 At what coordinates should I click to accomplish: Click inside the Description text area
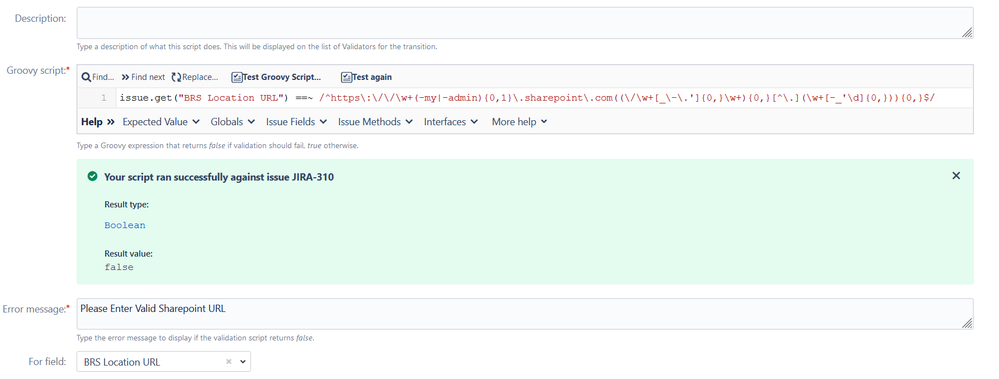(525, 23)
